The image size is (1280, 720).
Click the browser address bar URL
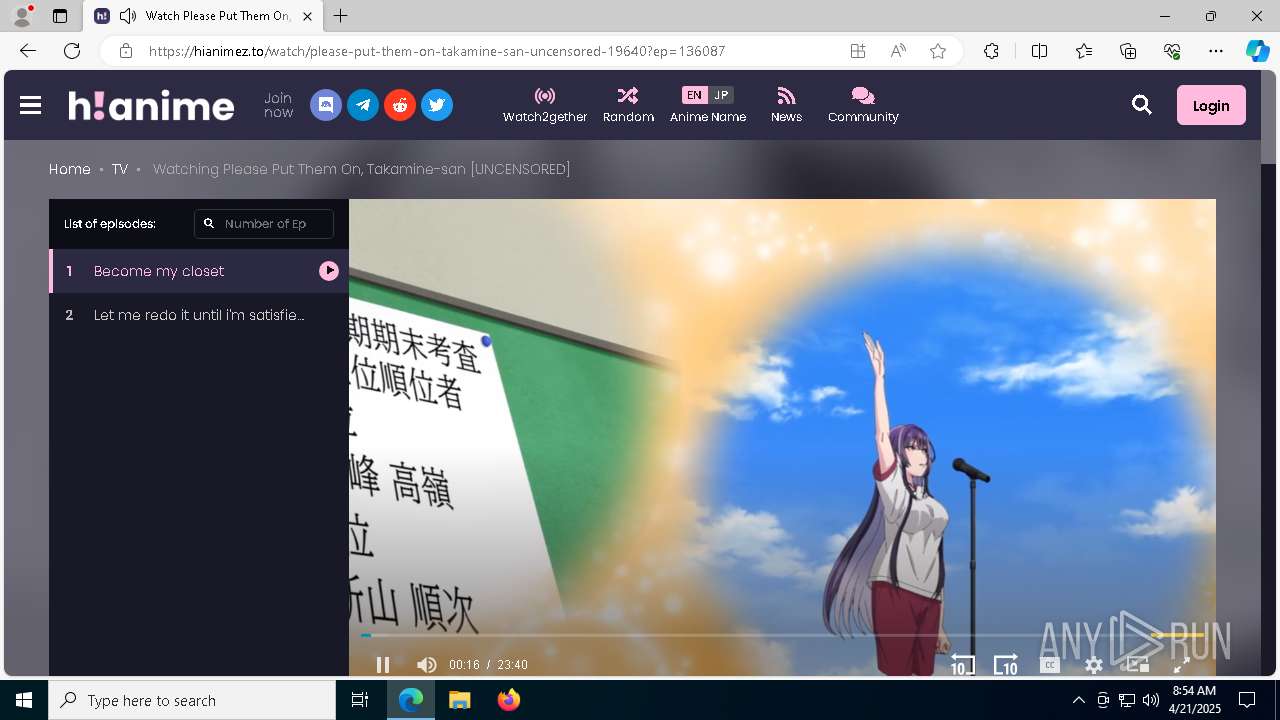[x=437, y=51]
